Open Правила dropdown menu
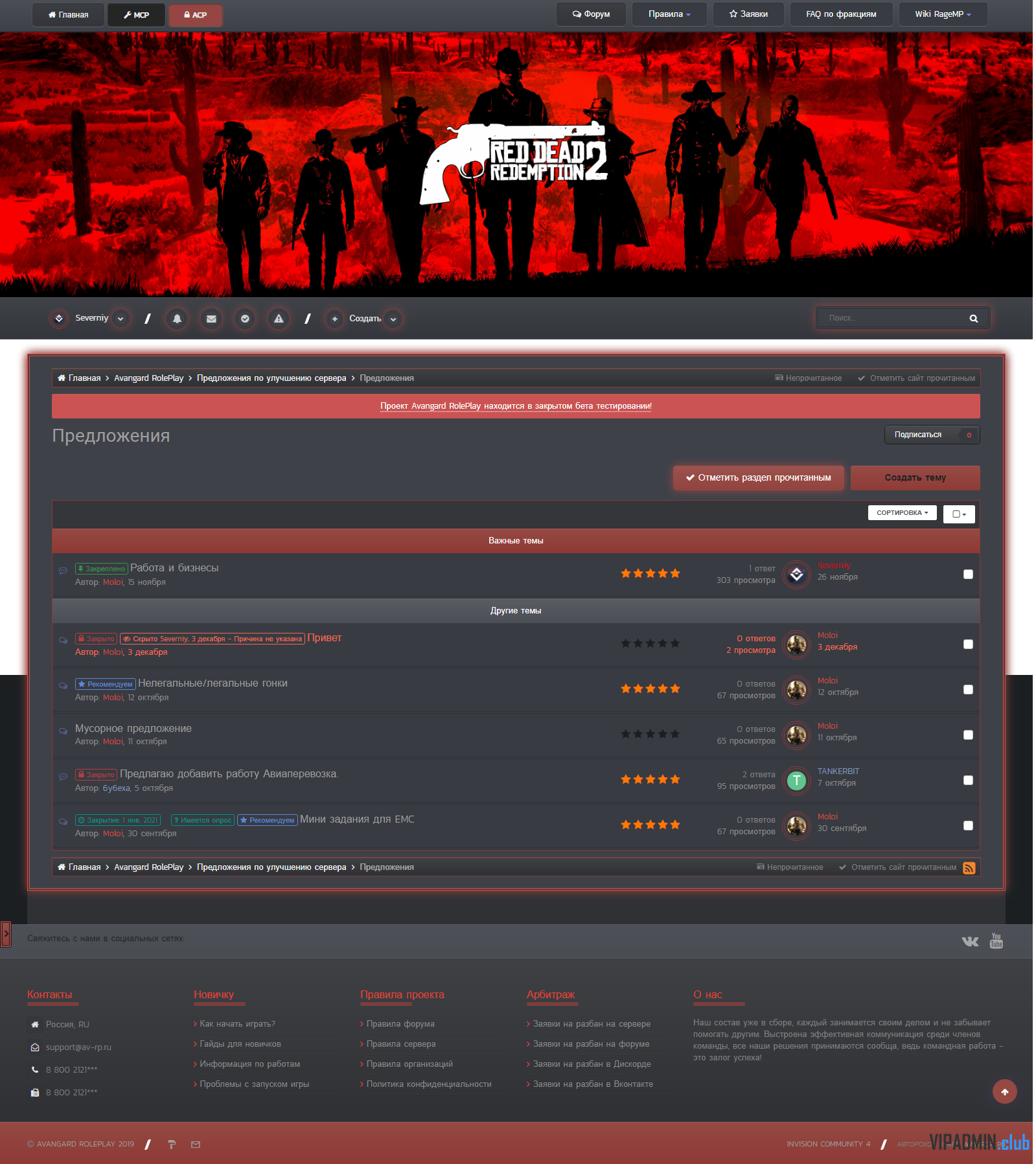 [x=669, y=14]
